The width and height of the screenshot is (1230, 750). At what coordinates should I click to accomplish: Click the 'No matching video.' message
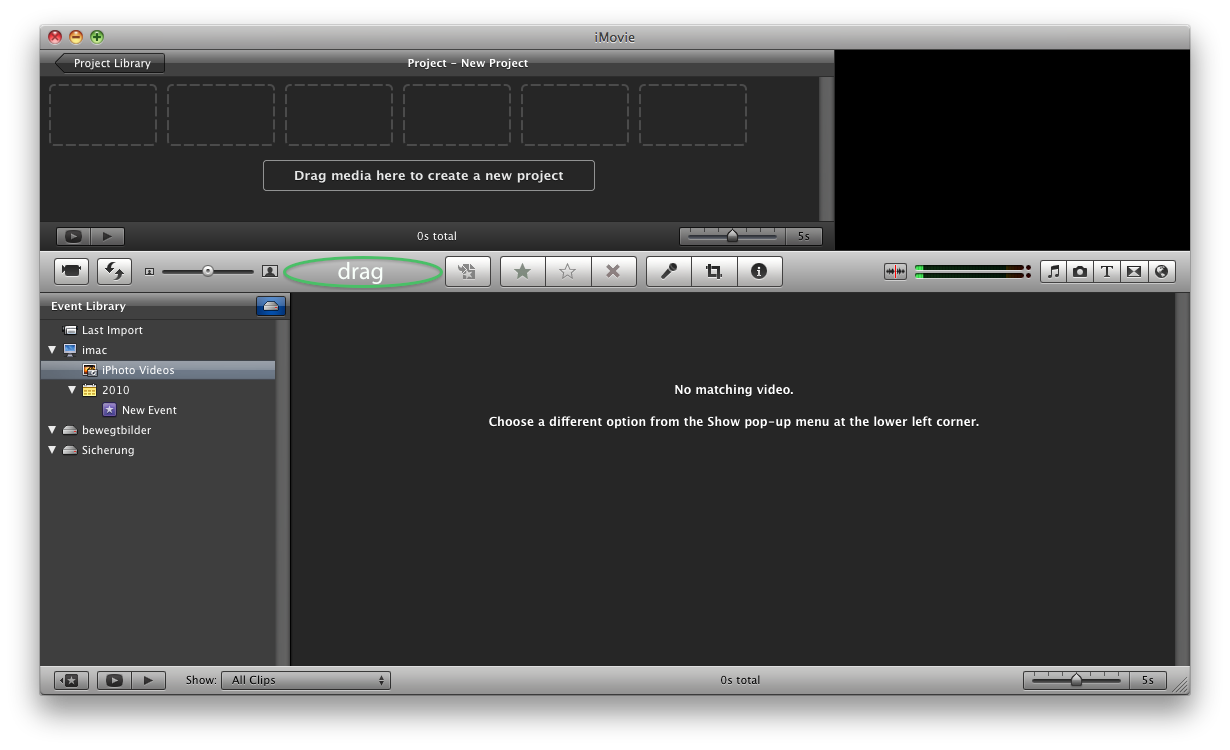734,390
